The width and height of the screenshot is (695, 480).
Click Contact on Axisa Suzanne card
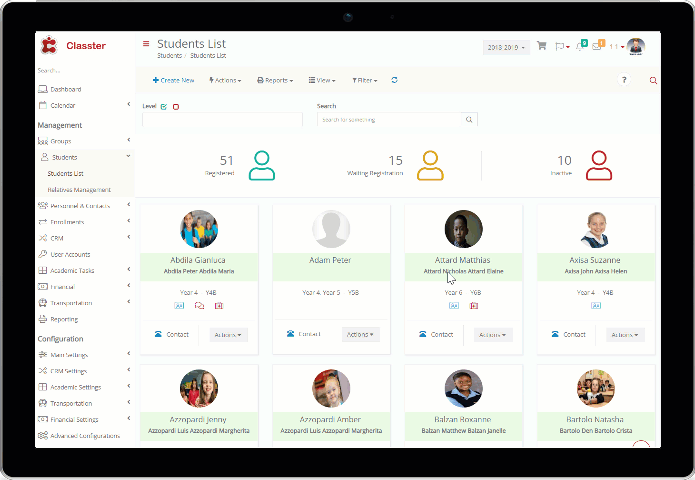(x=569, y=334)
